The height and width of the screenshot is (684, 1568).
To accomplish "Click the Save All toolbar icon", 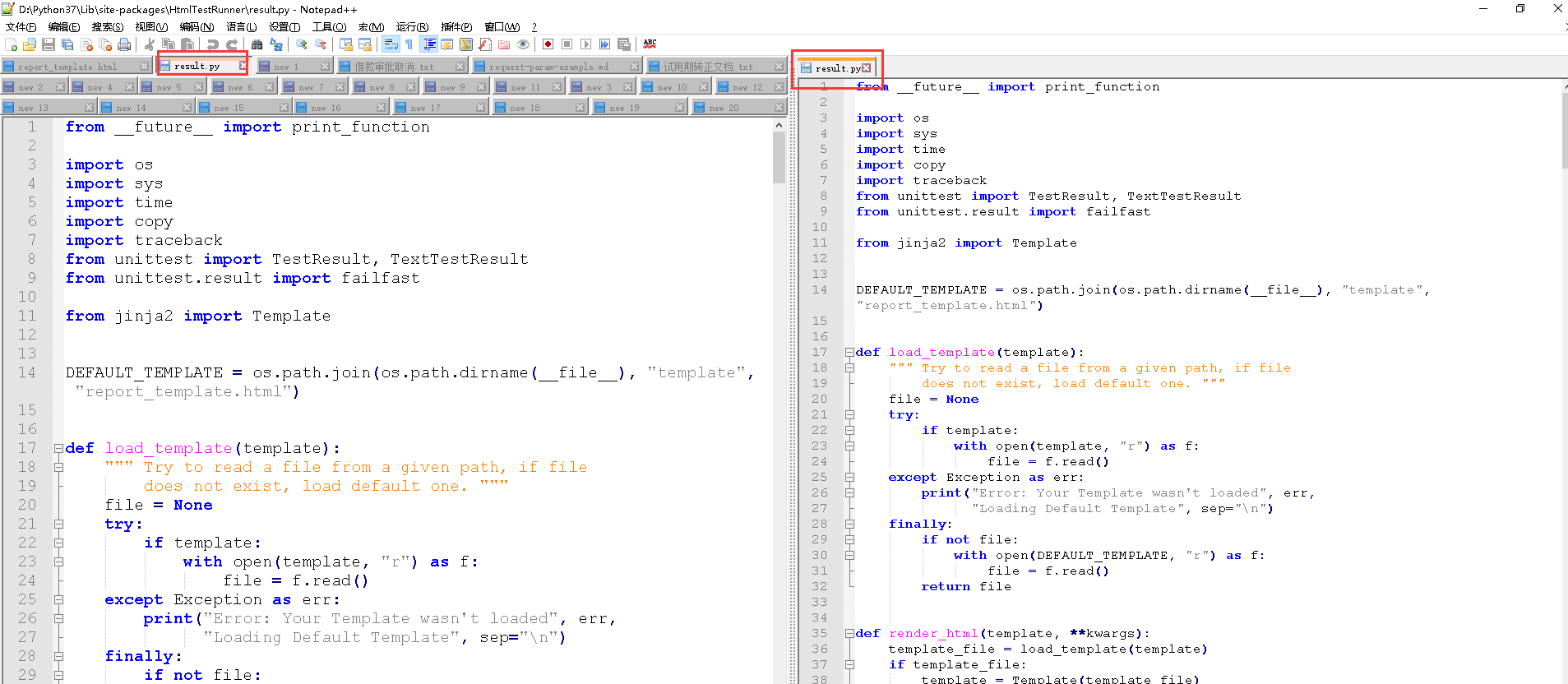I will (x=67, y=44).
